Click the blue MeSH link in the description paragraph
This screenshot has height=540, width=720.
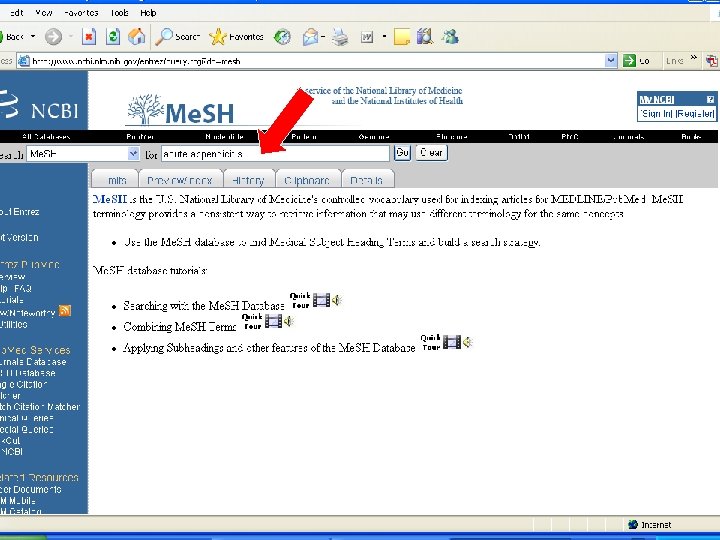[x=110, y=199]
